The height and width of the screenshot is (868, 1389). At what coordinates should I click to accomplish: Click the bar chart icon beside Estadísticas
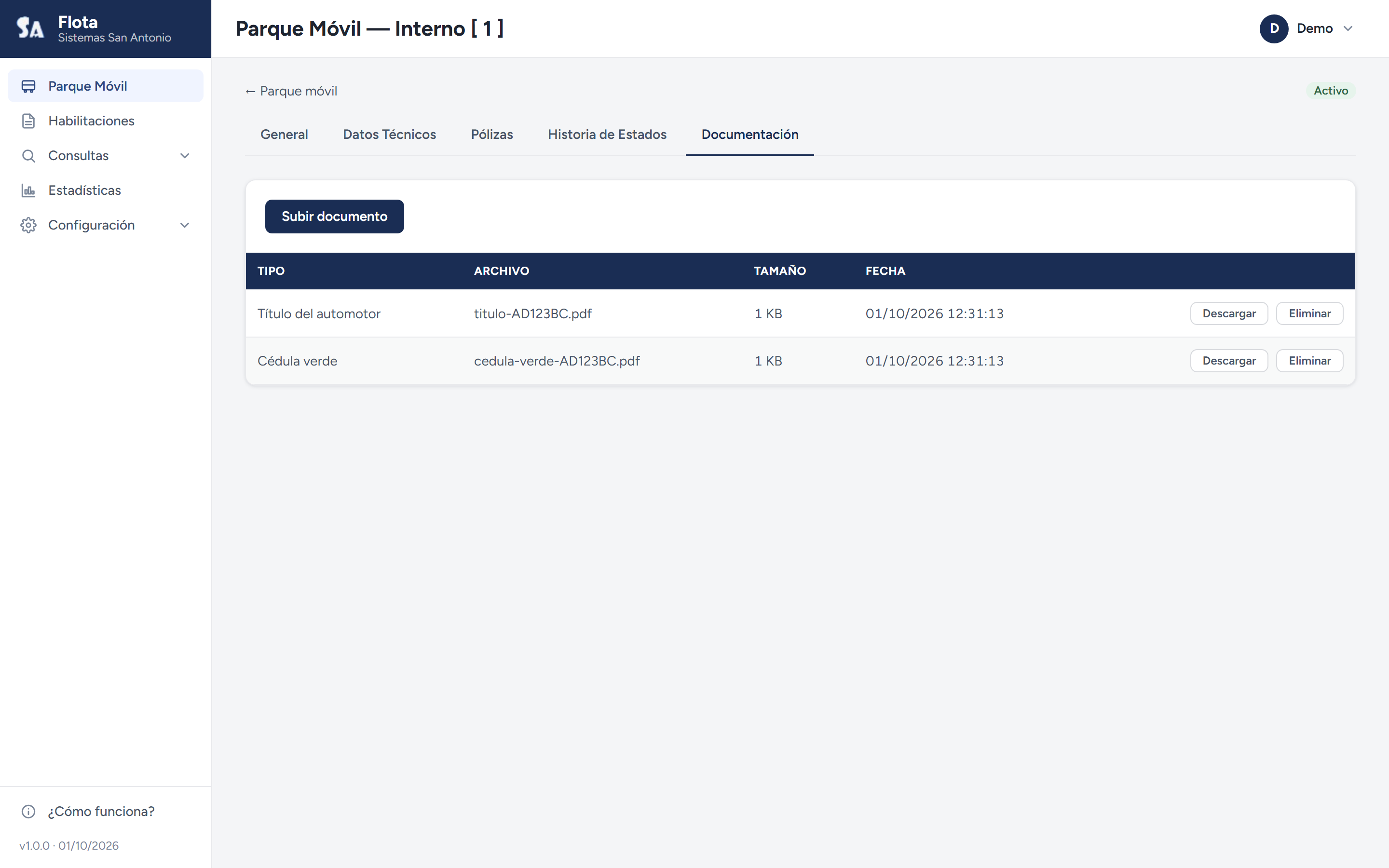[x=28, y=190]
